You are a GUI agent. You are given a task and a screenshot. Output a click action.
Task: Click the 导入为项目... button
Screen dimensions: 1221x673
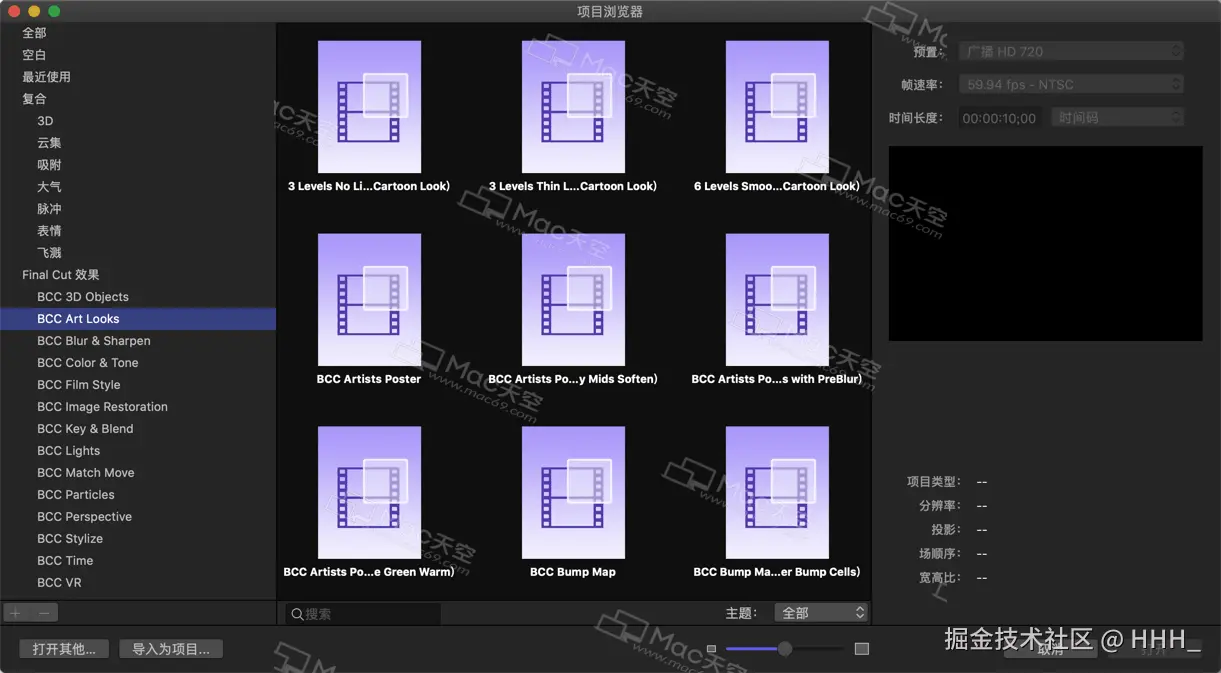[171, 649]
